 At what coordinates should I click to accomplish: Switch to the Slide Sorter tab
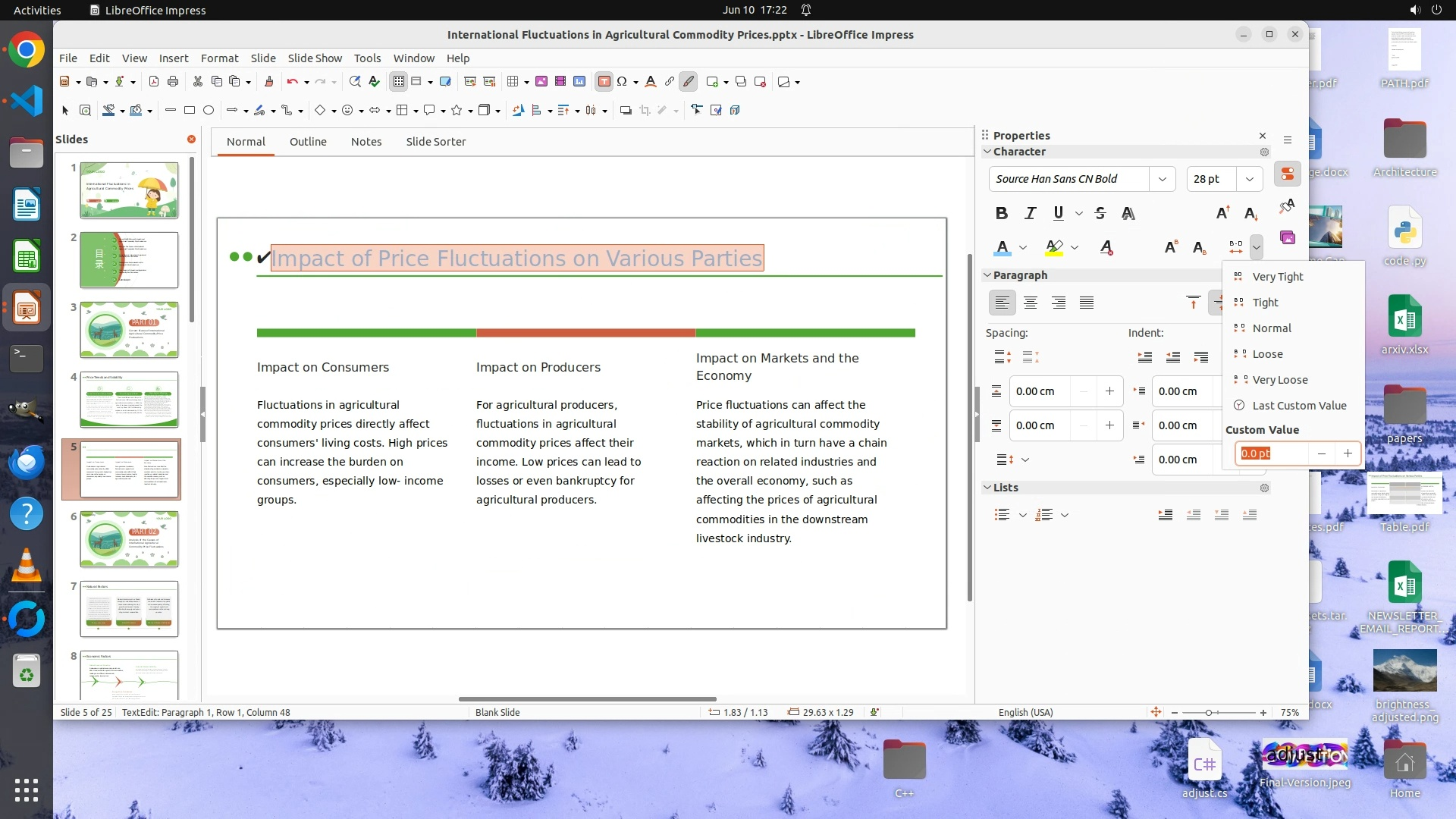click(x=435, y=142)
